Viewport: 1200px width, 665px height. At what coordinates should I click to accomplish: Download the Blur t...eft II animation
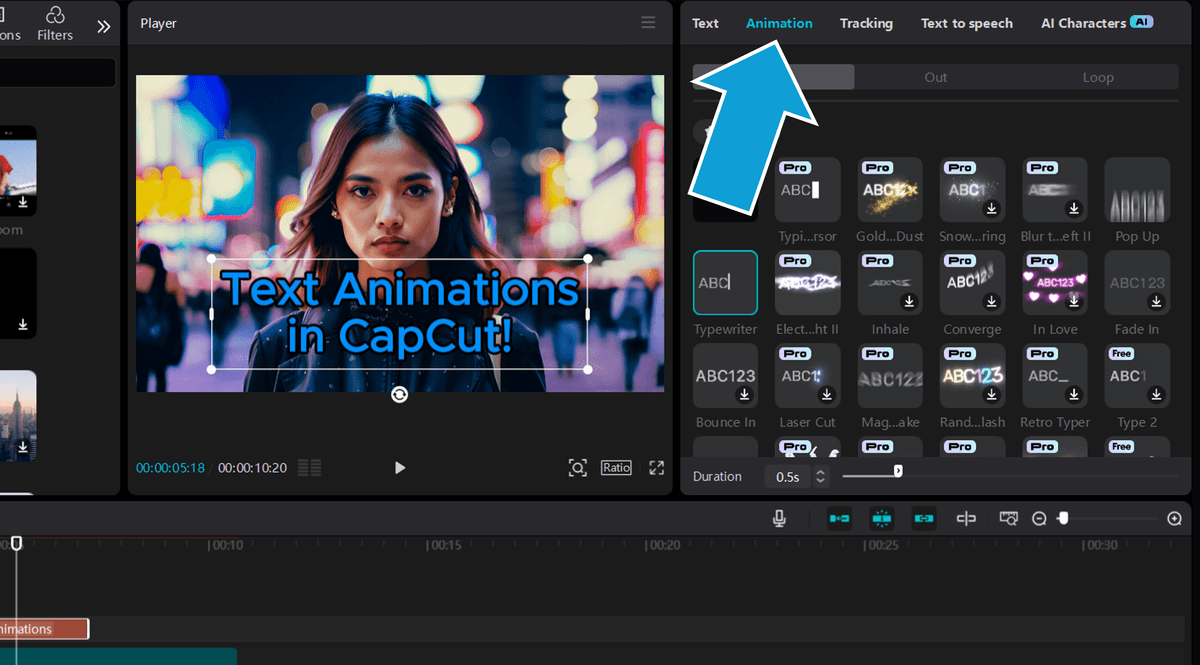pos(1074,209)
